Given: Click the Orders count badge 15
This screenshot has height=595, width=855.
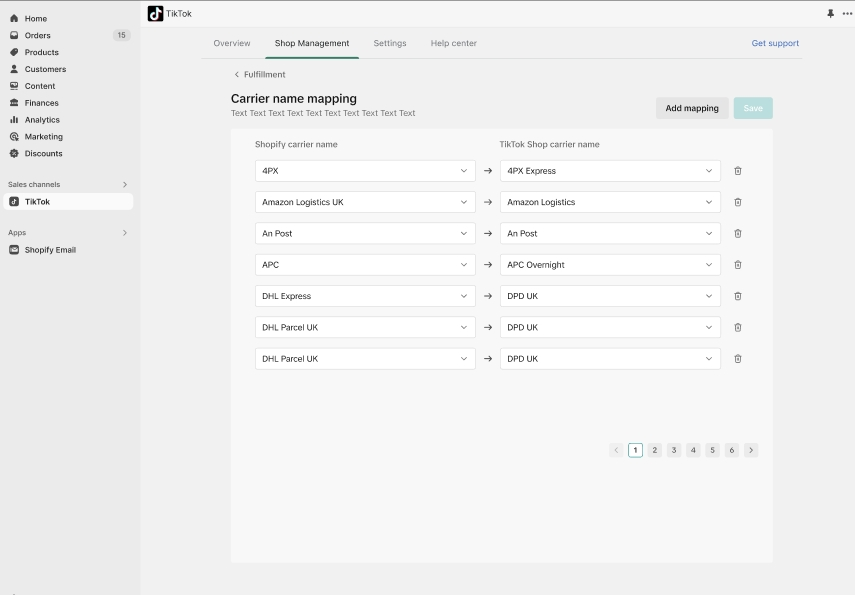Looking at the screenshot, I should click(x=121, y=35).
